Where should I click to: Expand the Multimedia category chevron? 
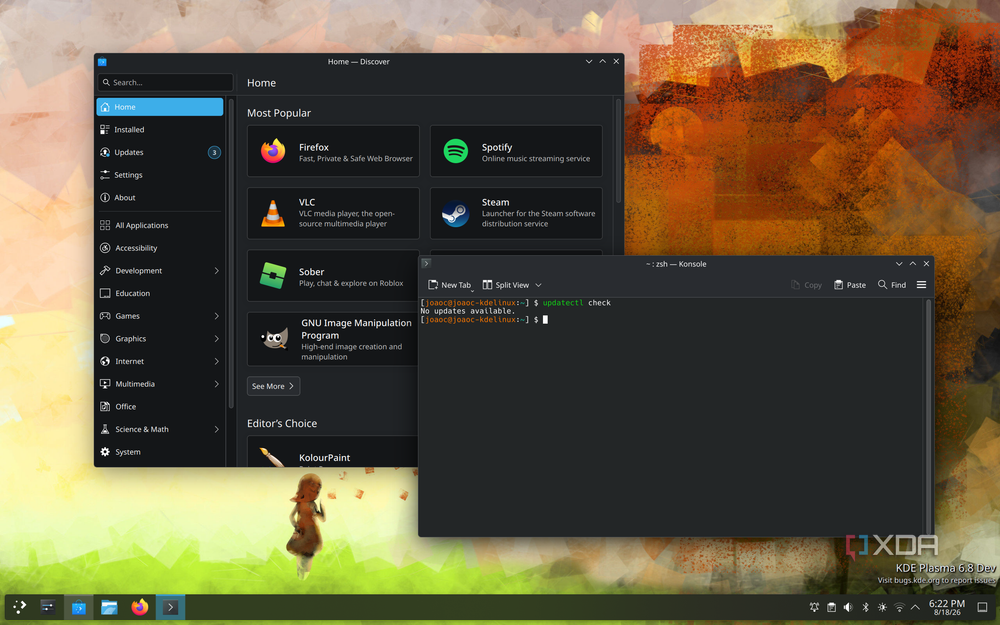pyautogui.click(x=216, y=384)
